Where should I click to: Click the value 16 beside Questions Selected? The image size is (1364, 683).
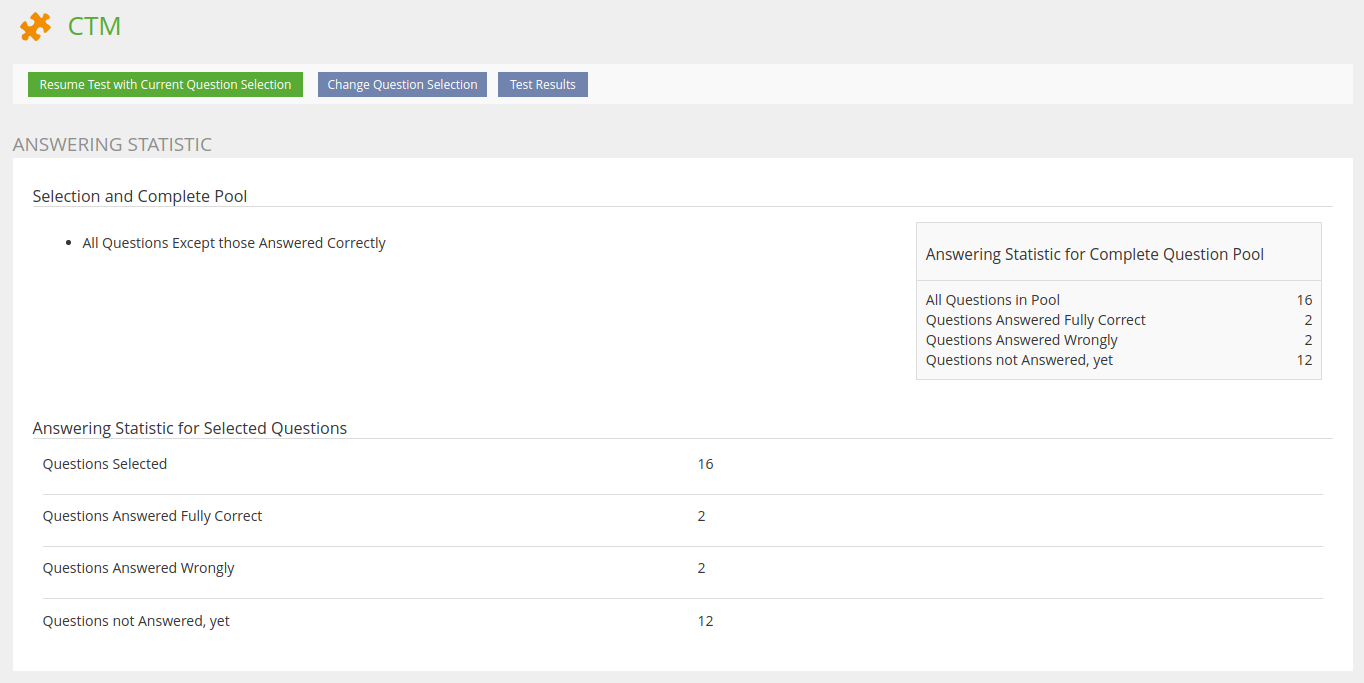coord(705,464)
